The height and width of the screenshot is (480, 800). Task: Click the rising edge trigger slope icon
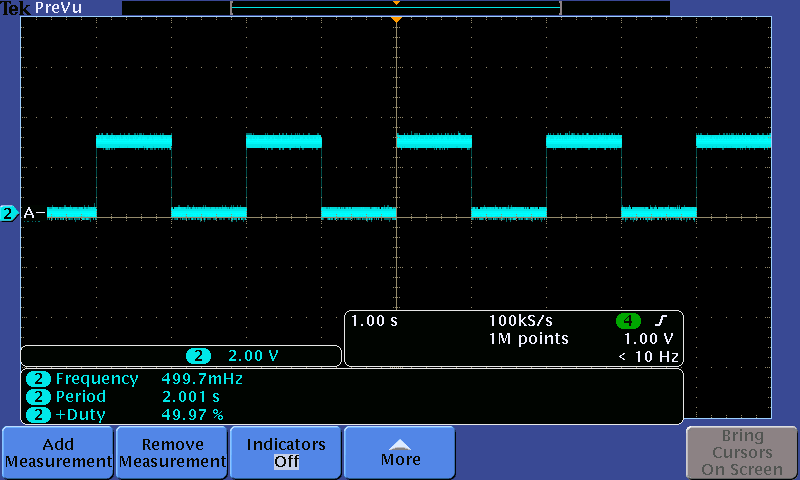(660, 321)
